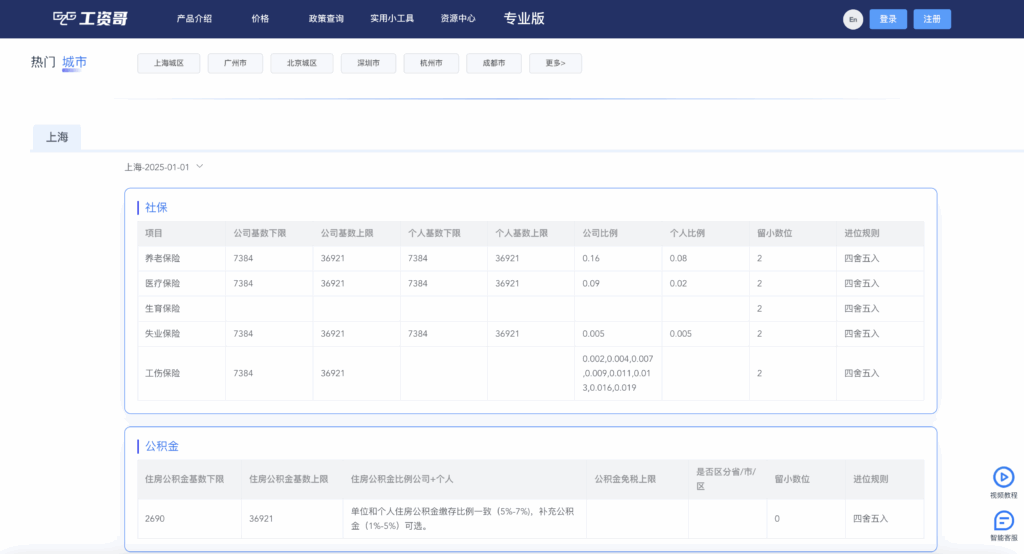Switch language with the En button

[x=852, y=19]
